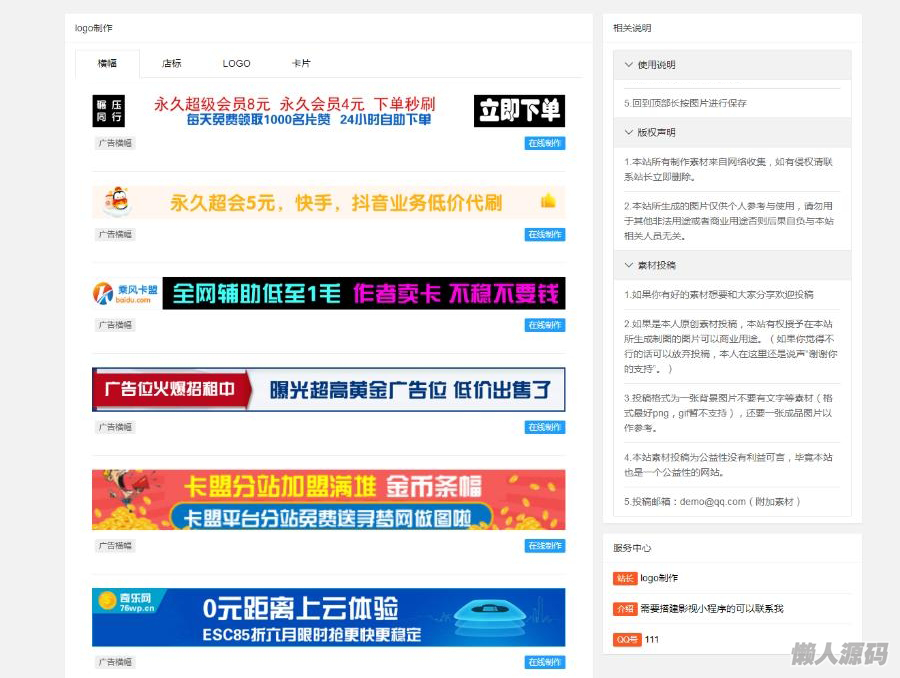Open the LOGO tab
The height and width of the screenshot is (678, 900).
237,63
